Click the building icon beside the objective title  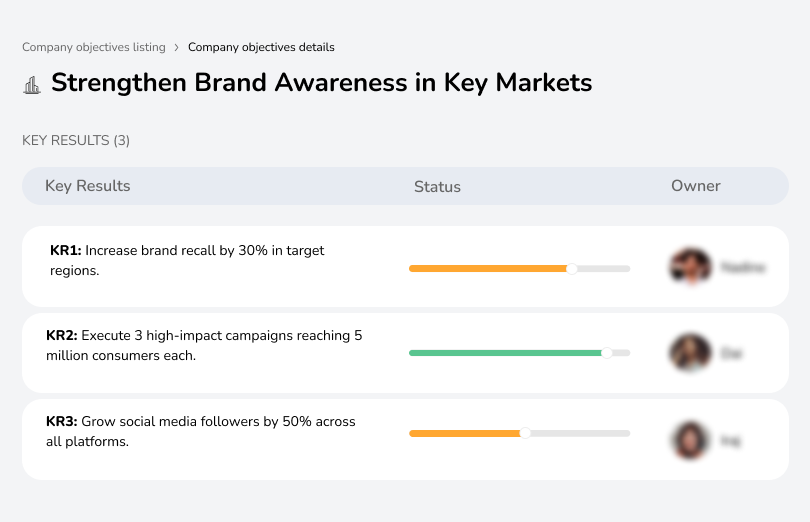[32, 84]
